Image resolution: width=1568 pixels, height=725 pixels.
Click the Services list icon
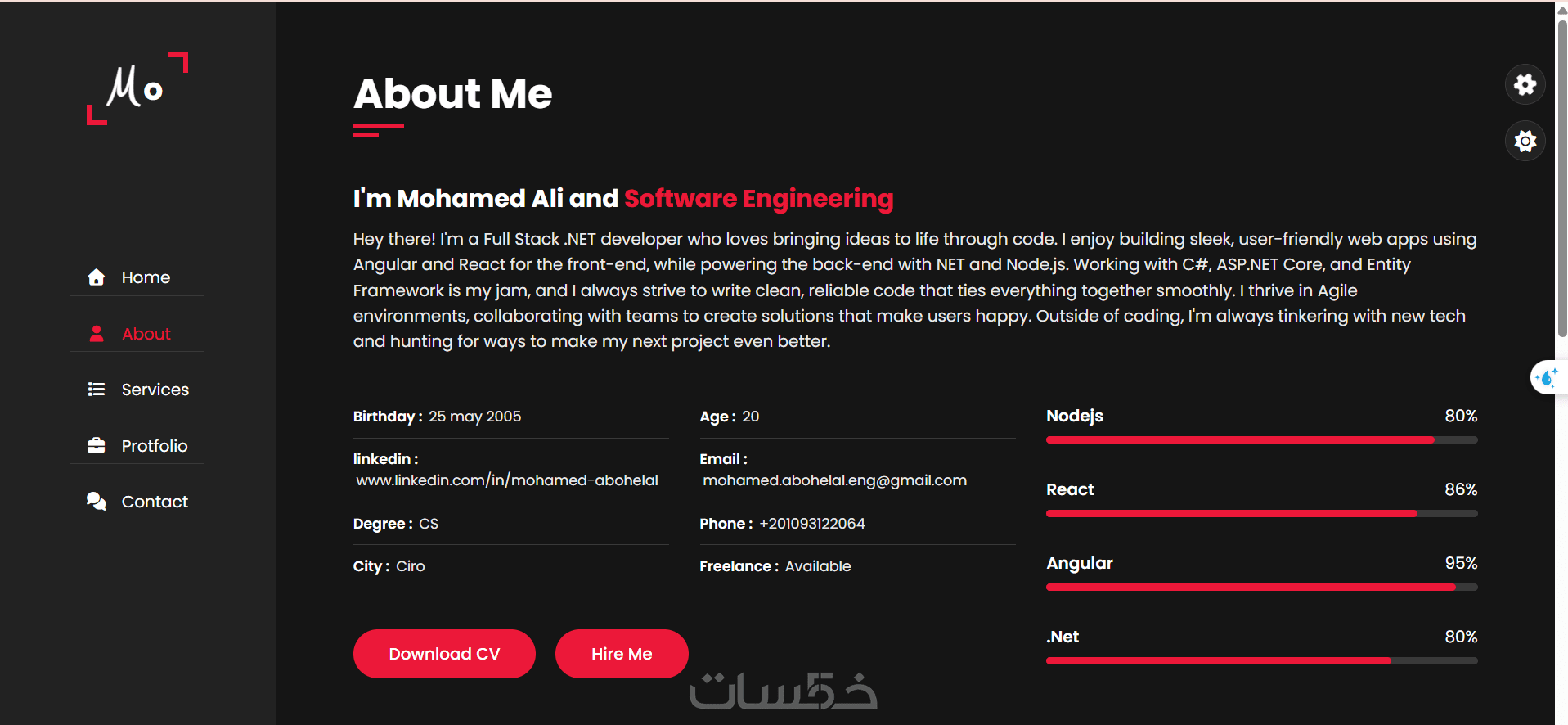[x=97, y=390]
